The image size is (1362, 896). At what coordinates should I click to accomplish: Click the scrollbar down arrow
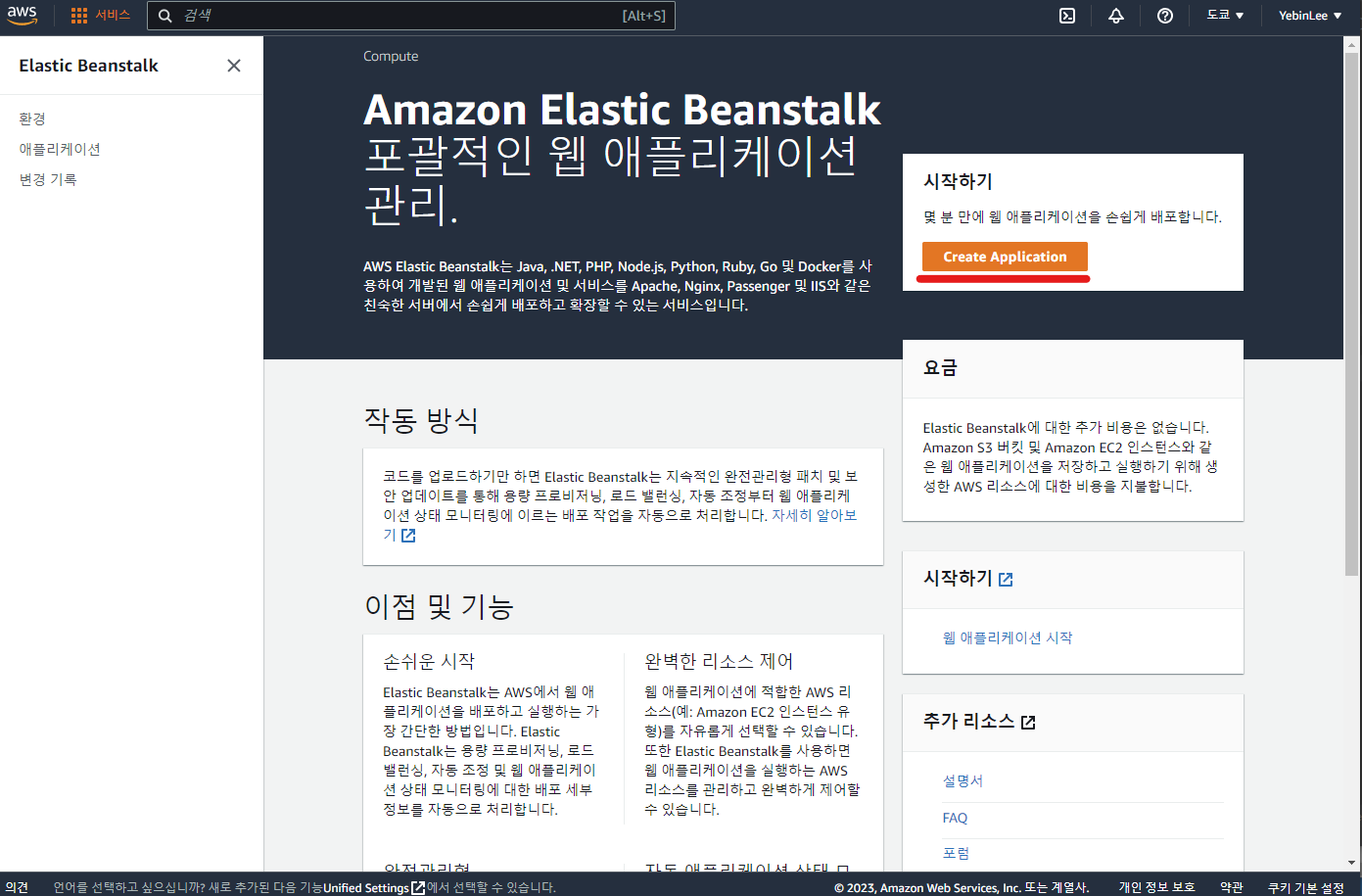coord(1352,863)
